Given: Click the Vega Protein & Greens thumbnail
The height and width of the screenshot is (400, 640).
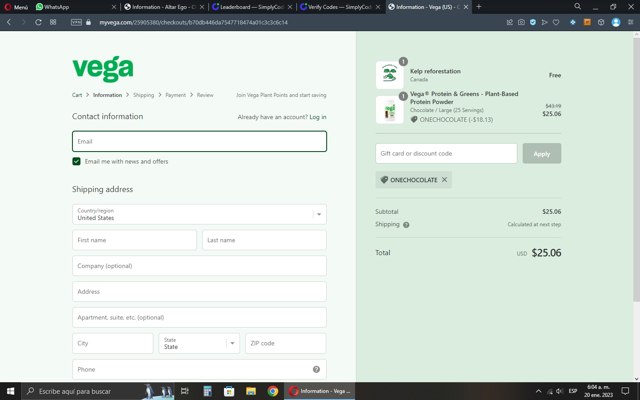Looking at the screenshot, I should (389, 109).
